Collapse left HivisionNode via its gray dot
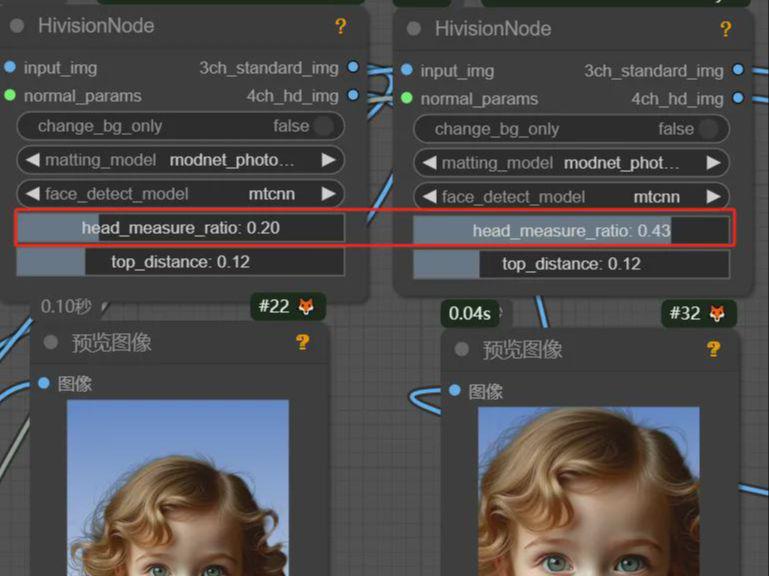Screen dimensions: 769x576 tap(17, 27)
